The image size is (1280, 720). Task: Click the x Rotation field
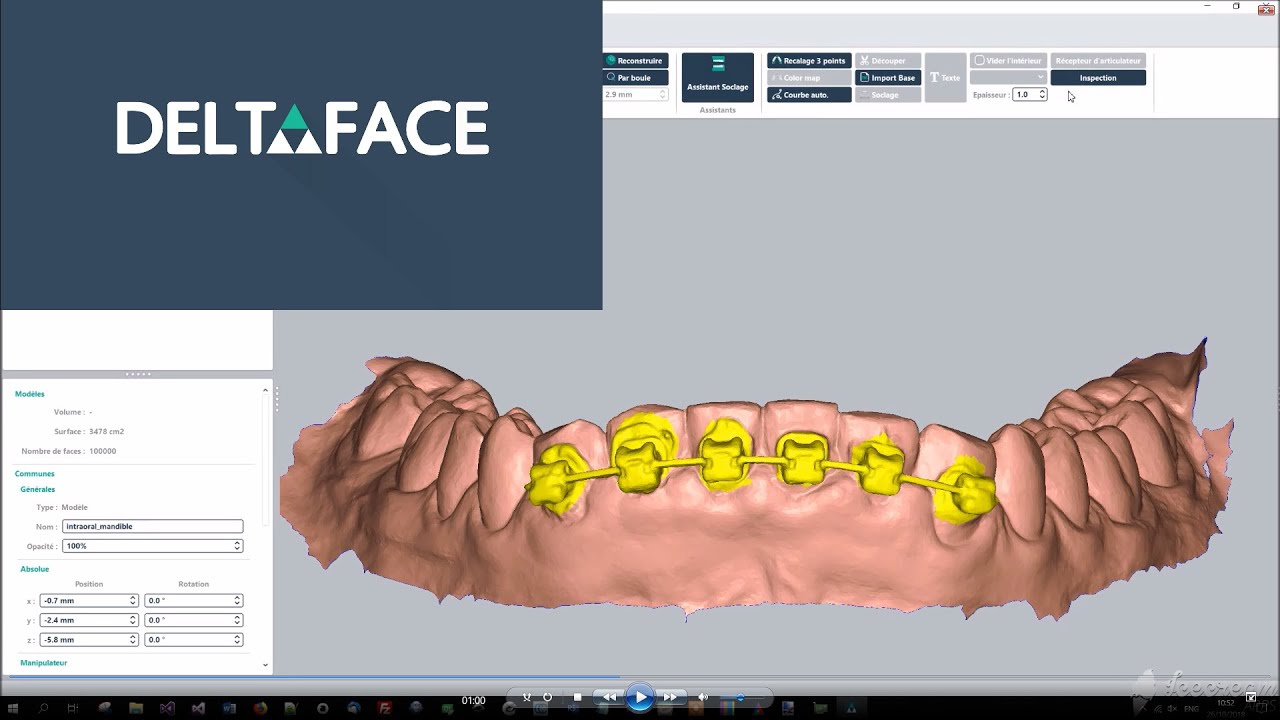(x=193, y=601)
